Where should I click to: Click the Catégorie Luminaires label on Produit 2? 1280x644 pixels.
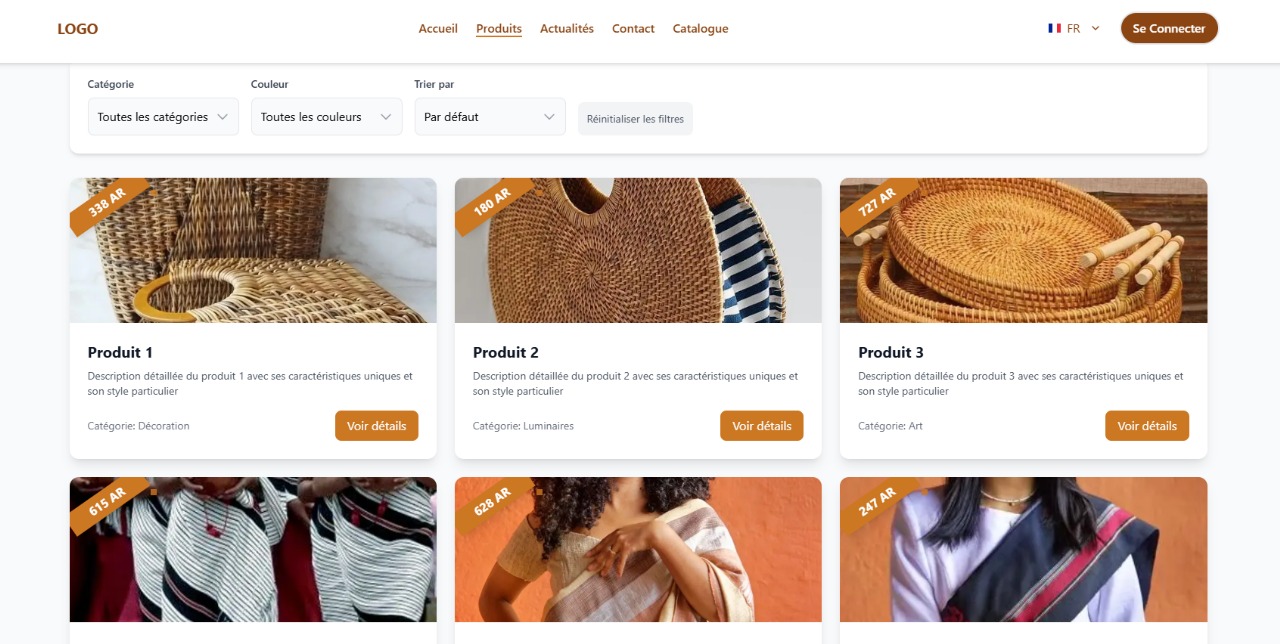(523, 425)
